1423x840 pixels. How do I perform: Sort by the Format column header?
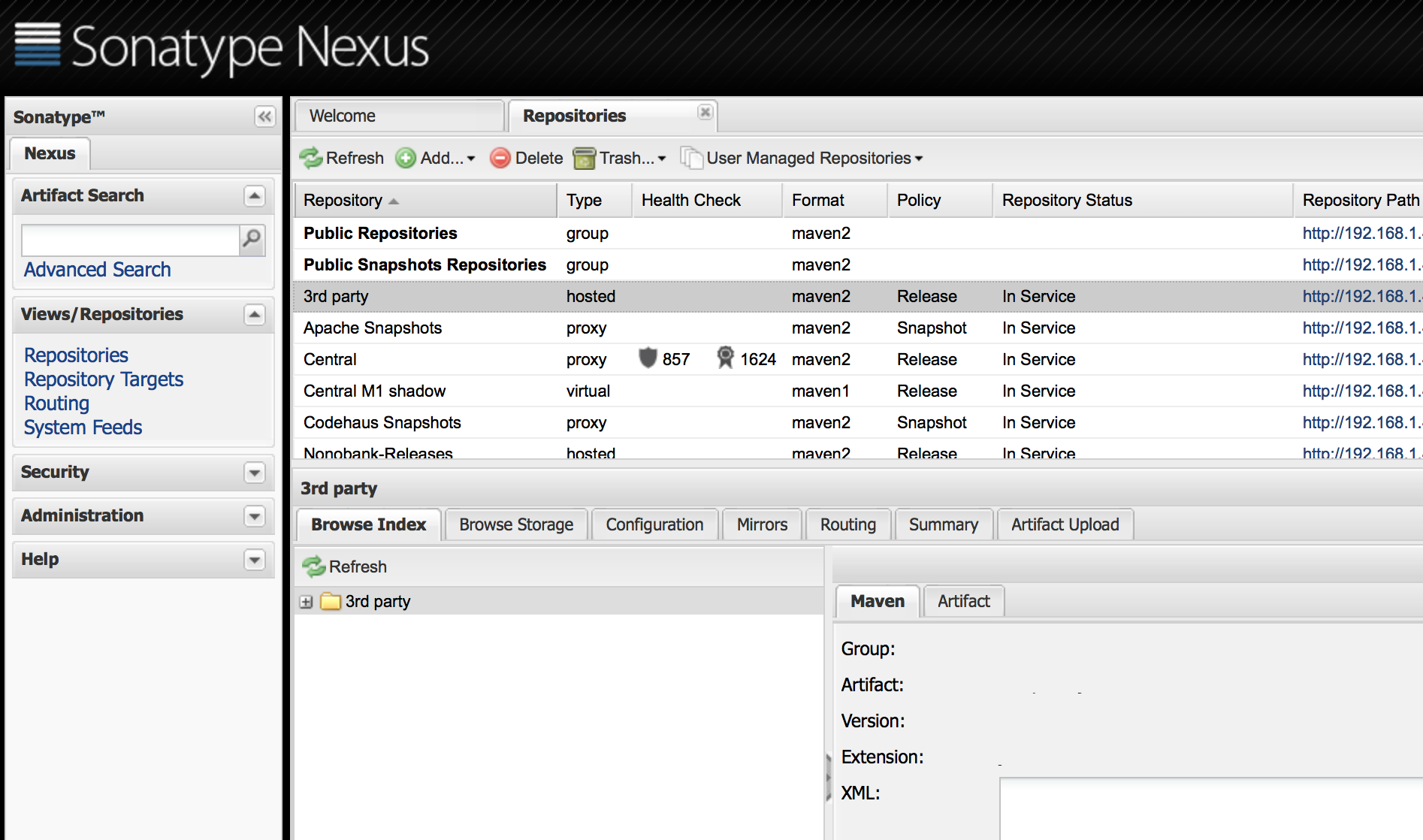pos(835,201)
